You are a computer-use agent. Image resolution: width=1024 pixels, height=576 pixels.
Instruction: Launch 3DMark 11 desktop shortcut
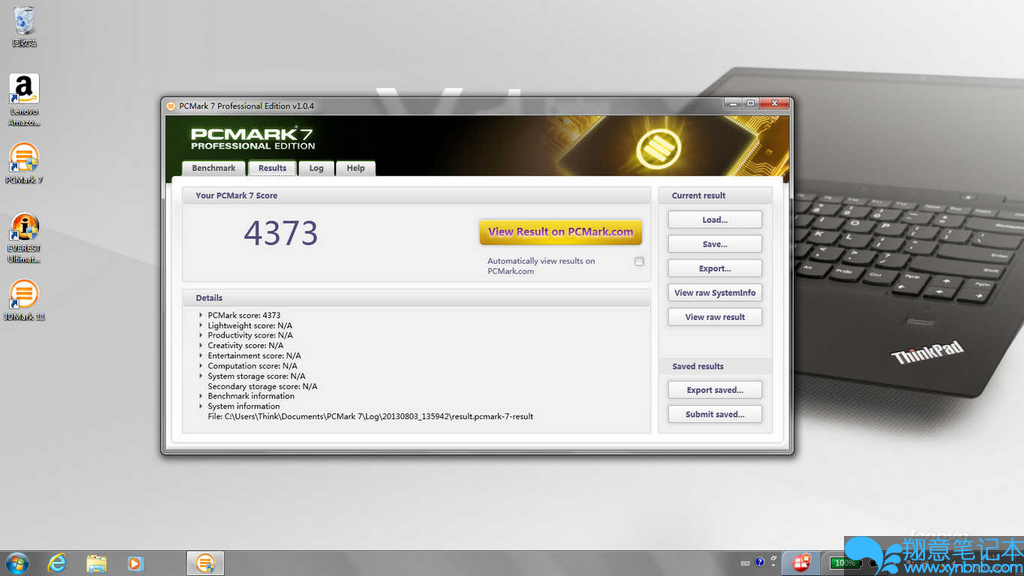tap(24, 296)
